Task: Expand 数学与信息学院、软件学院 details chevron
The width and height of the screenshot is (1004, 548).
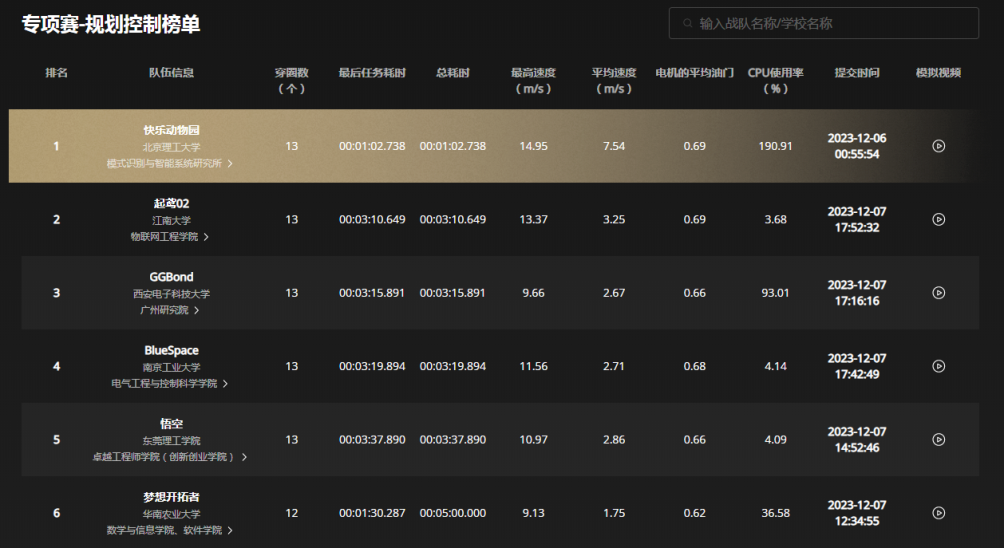Action: [x=231, y=531]
